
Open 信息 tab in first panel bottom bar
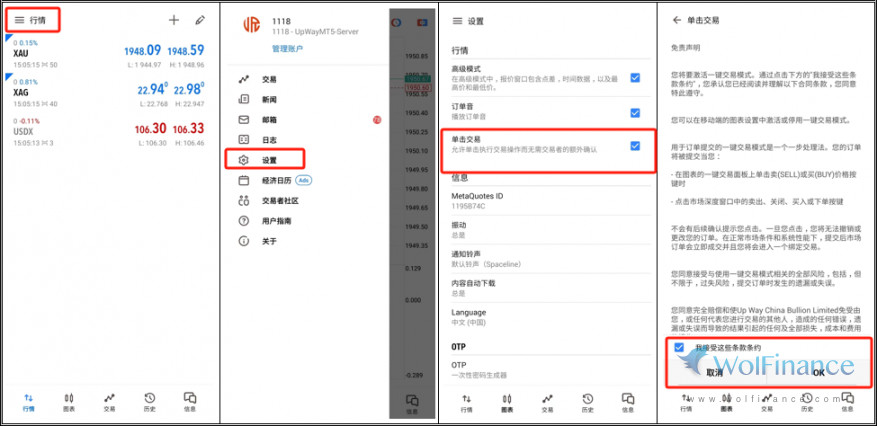pos(190,401)
